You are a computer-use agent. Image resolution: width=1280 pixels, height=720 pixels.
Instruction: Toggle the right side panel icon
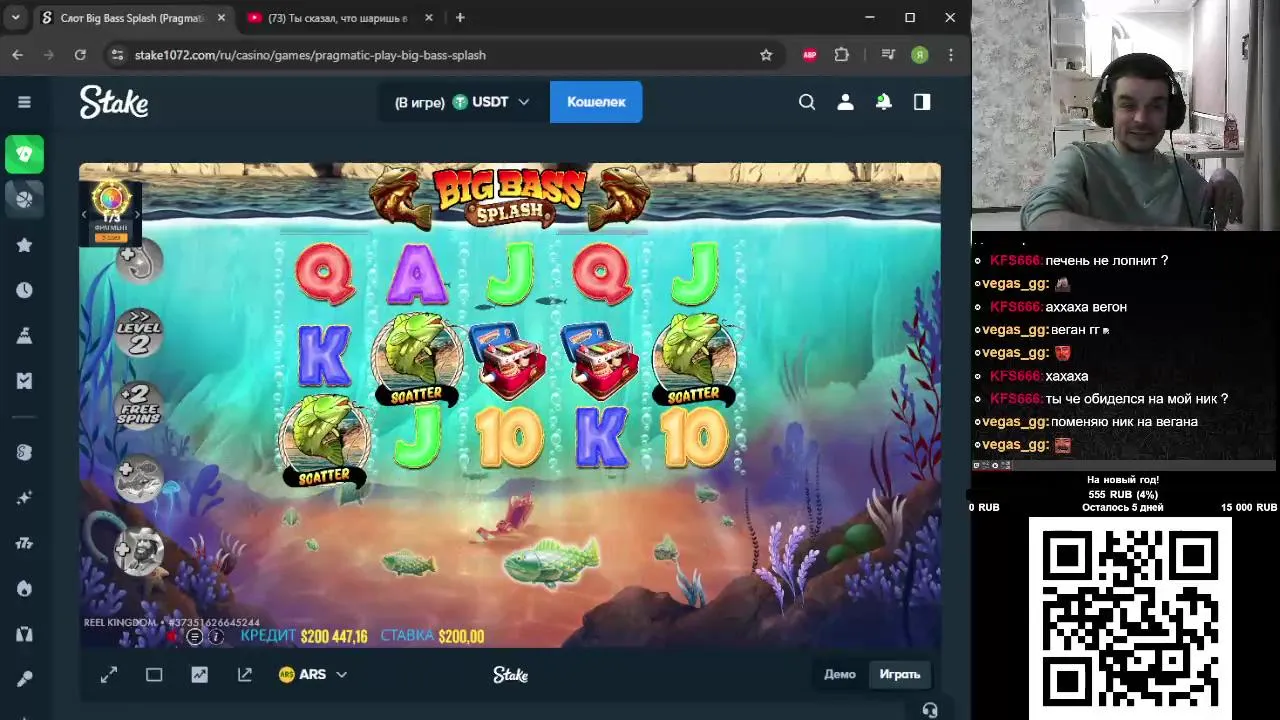[922, 102]
